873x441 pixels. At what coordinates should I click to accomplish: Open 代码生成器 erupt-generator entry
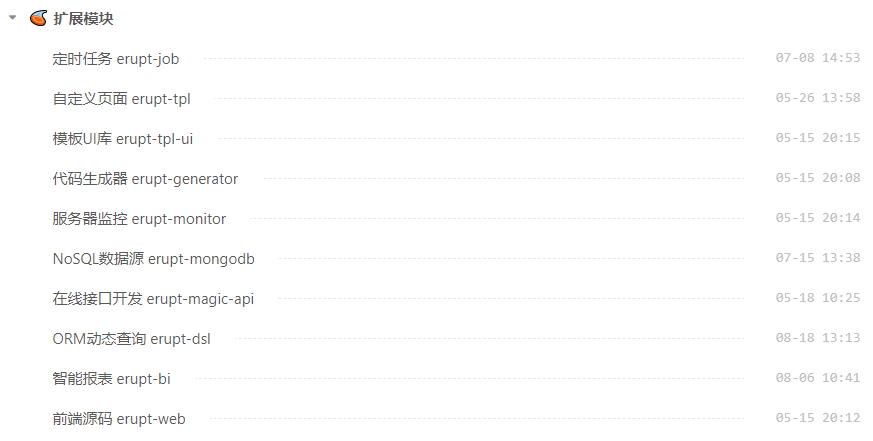point(145,178)
